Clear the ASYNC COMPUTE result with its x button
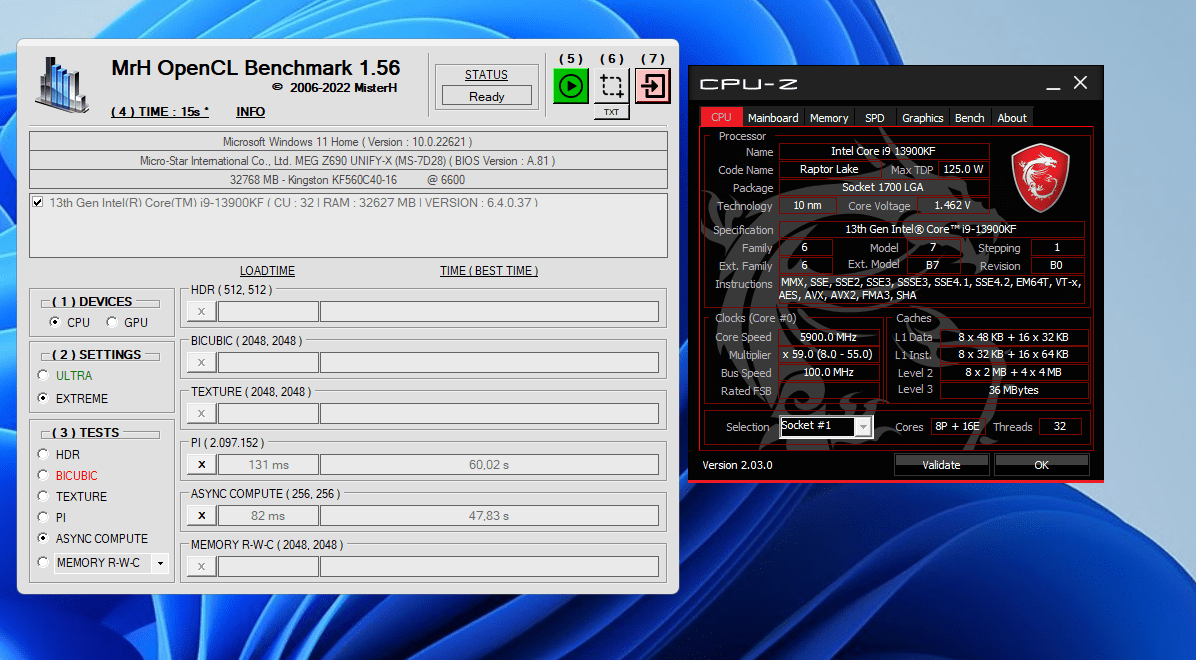The height and width of the screenshot is (660, 1196). (x=201, y=516)
